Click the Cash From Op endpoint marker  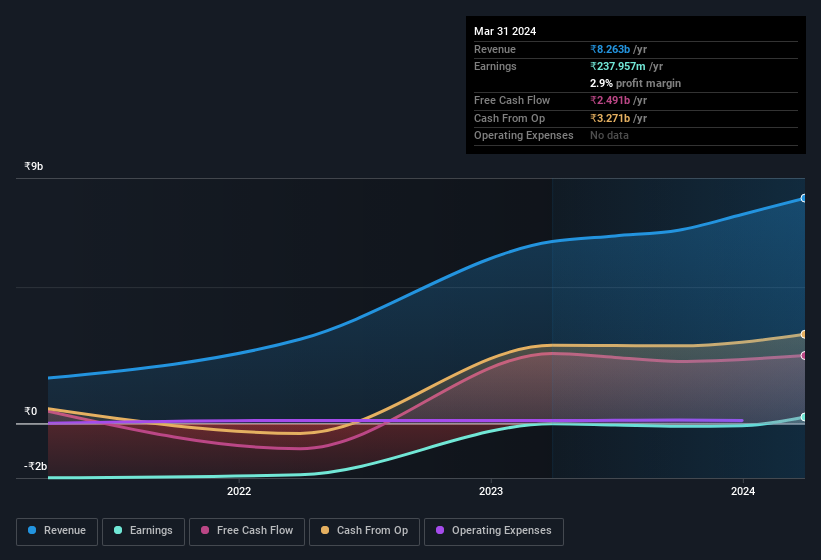click(x=804, y=334)
